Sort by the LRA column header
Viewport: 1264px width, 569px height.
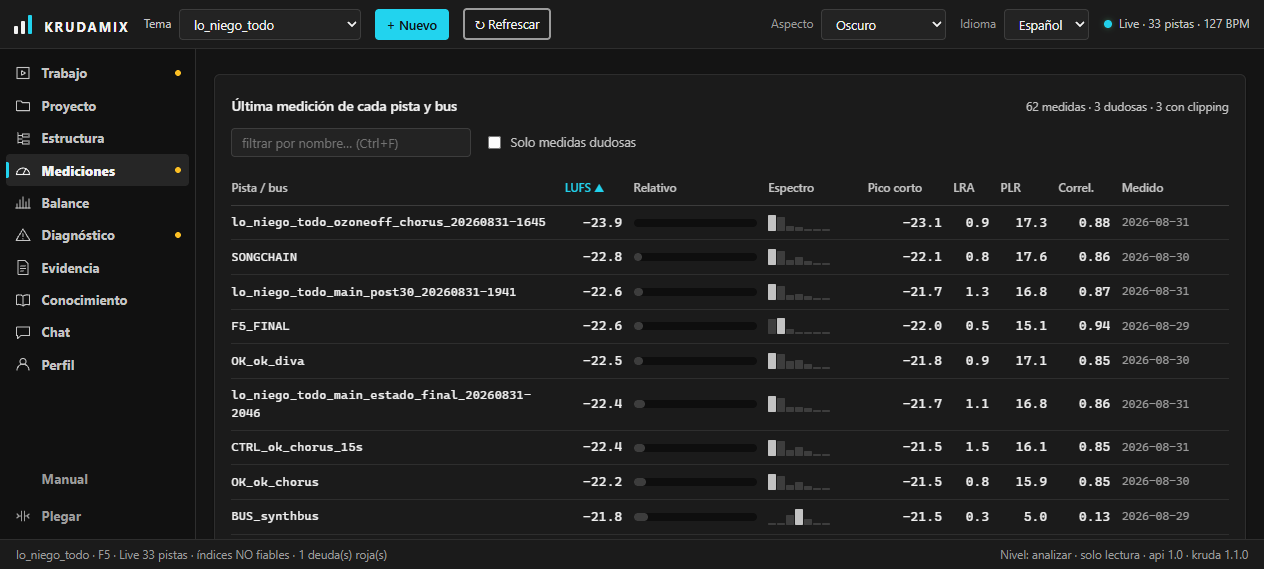coord(964,188)
